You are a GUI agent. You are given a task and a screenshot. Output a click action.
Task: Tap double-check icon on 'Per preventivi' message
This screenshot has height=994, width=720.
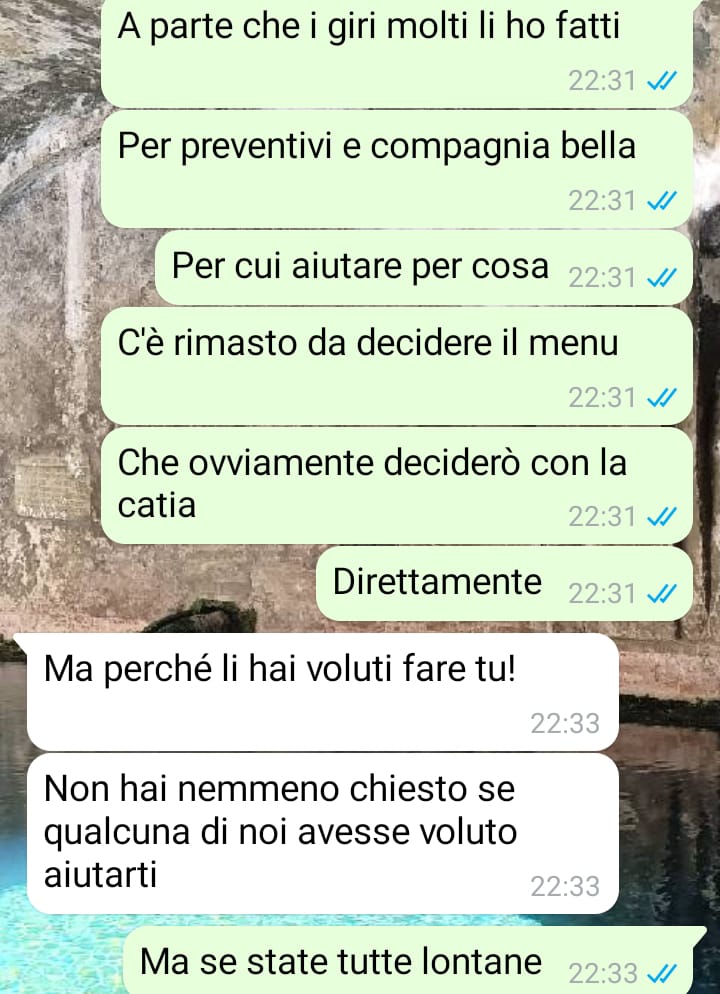[x=662, y=201]
